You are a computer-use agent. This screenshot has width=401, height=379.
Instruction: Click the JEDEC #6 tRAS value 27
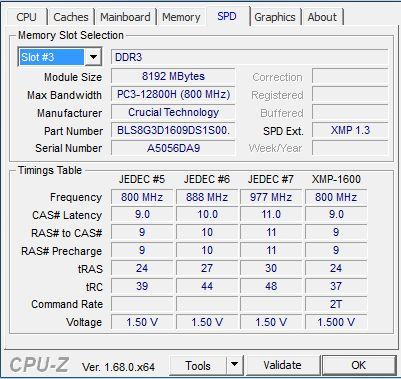tap(207, 268)
